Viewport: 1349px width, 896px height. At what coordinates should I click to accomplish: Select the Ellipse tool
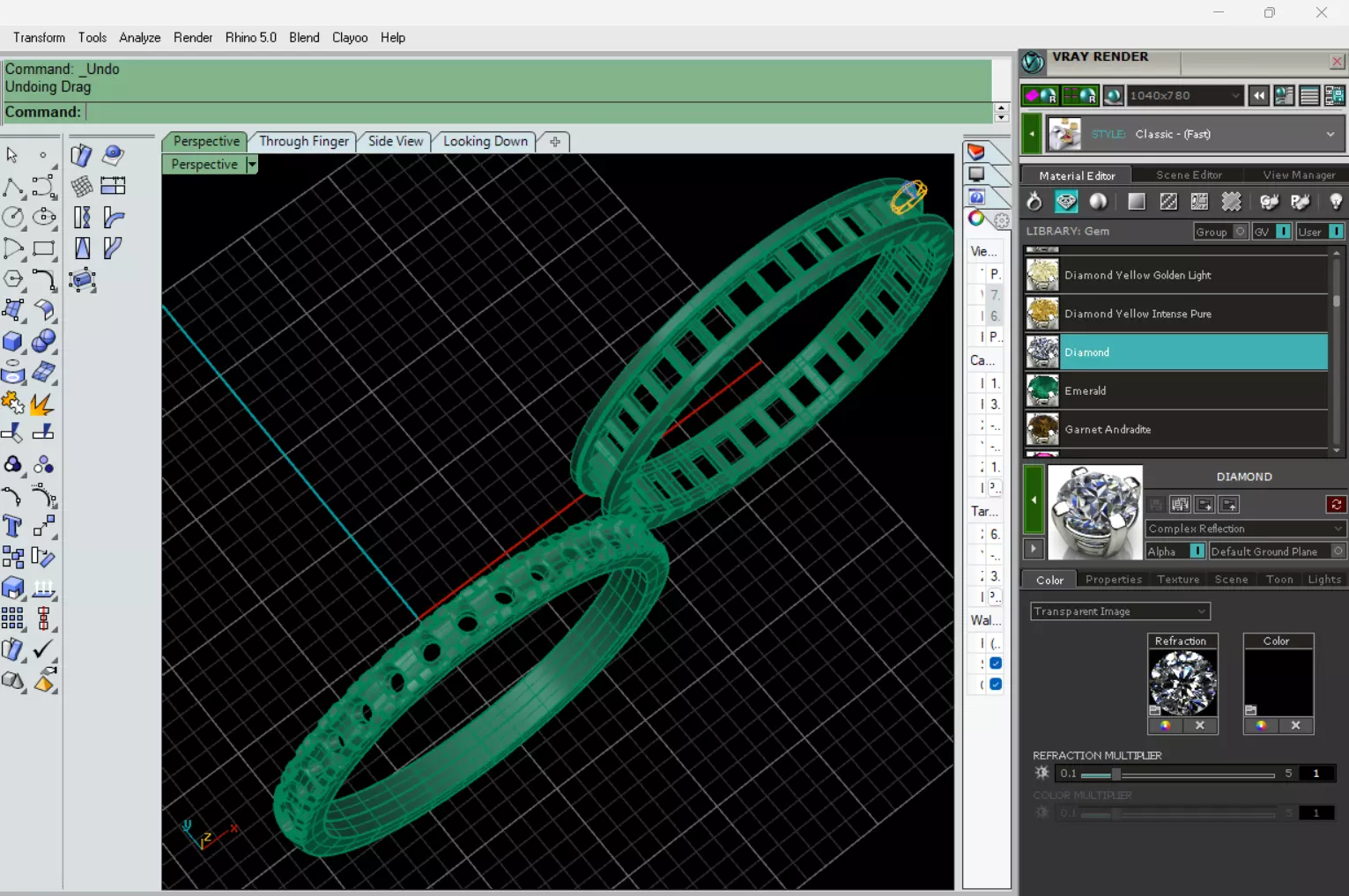click(44, 218)
